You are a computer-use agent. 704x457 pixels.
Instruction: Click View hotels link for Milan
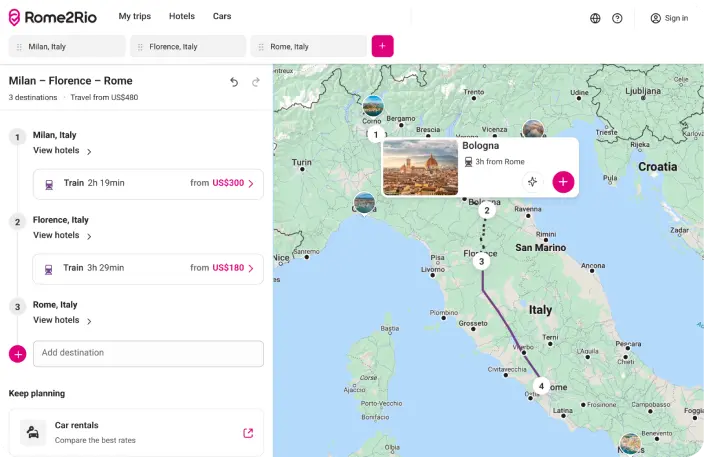coord(56,150)
